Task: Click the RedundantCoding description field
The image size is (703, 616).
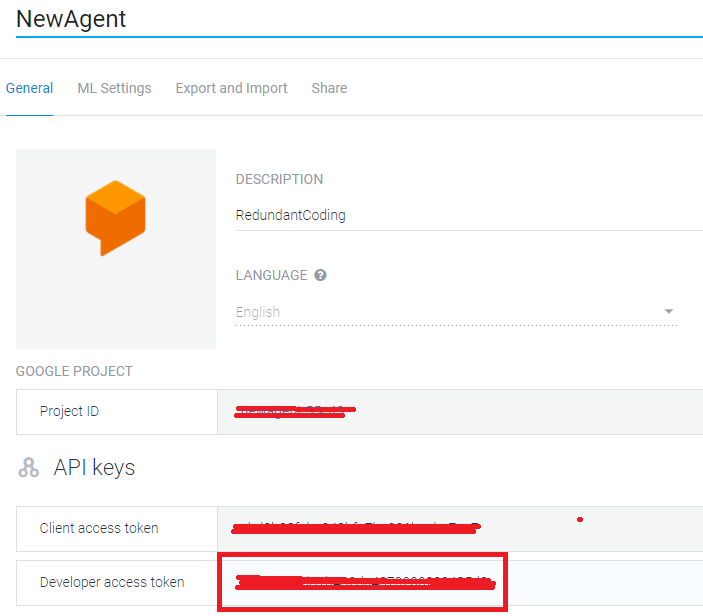Action: 469,216
